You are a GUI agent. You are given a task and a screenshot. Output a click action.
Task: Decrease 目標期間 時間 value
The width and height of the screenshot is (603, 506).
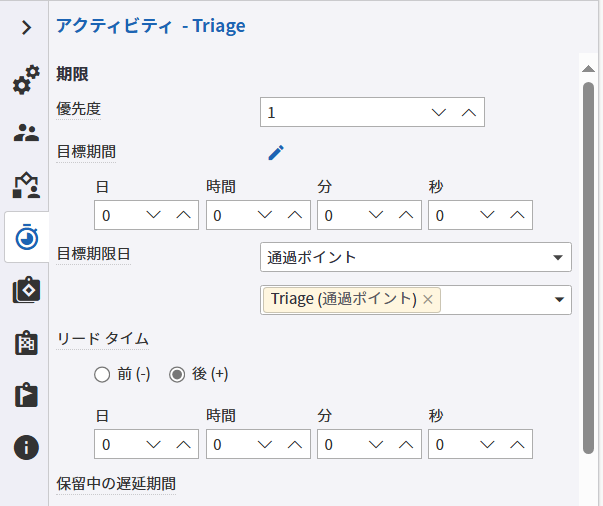pyautogui.click(x=265, y=215)
